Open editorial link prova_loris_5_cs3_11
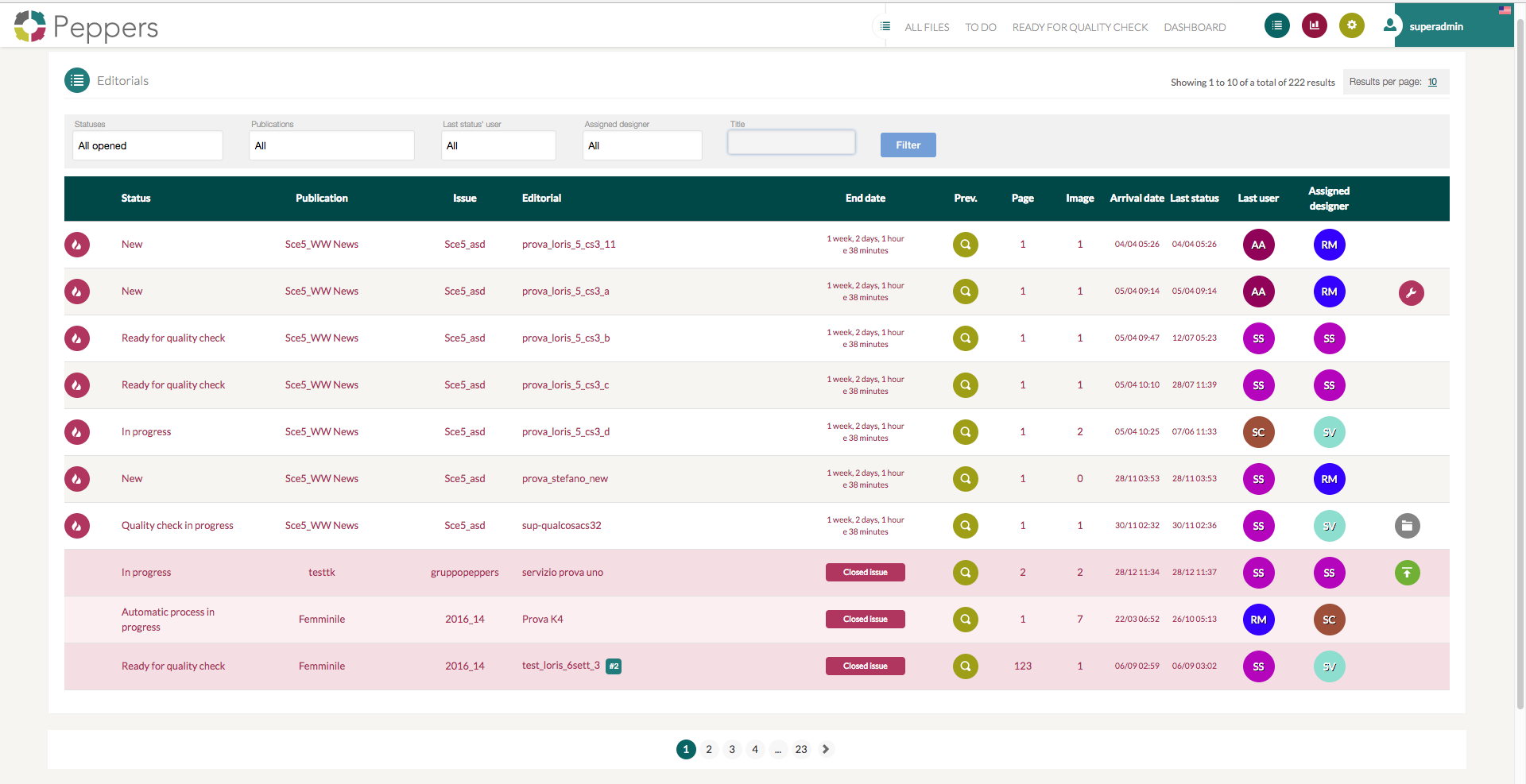The image size is (1526, 784). [569, 245]
